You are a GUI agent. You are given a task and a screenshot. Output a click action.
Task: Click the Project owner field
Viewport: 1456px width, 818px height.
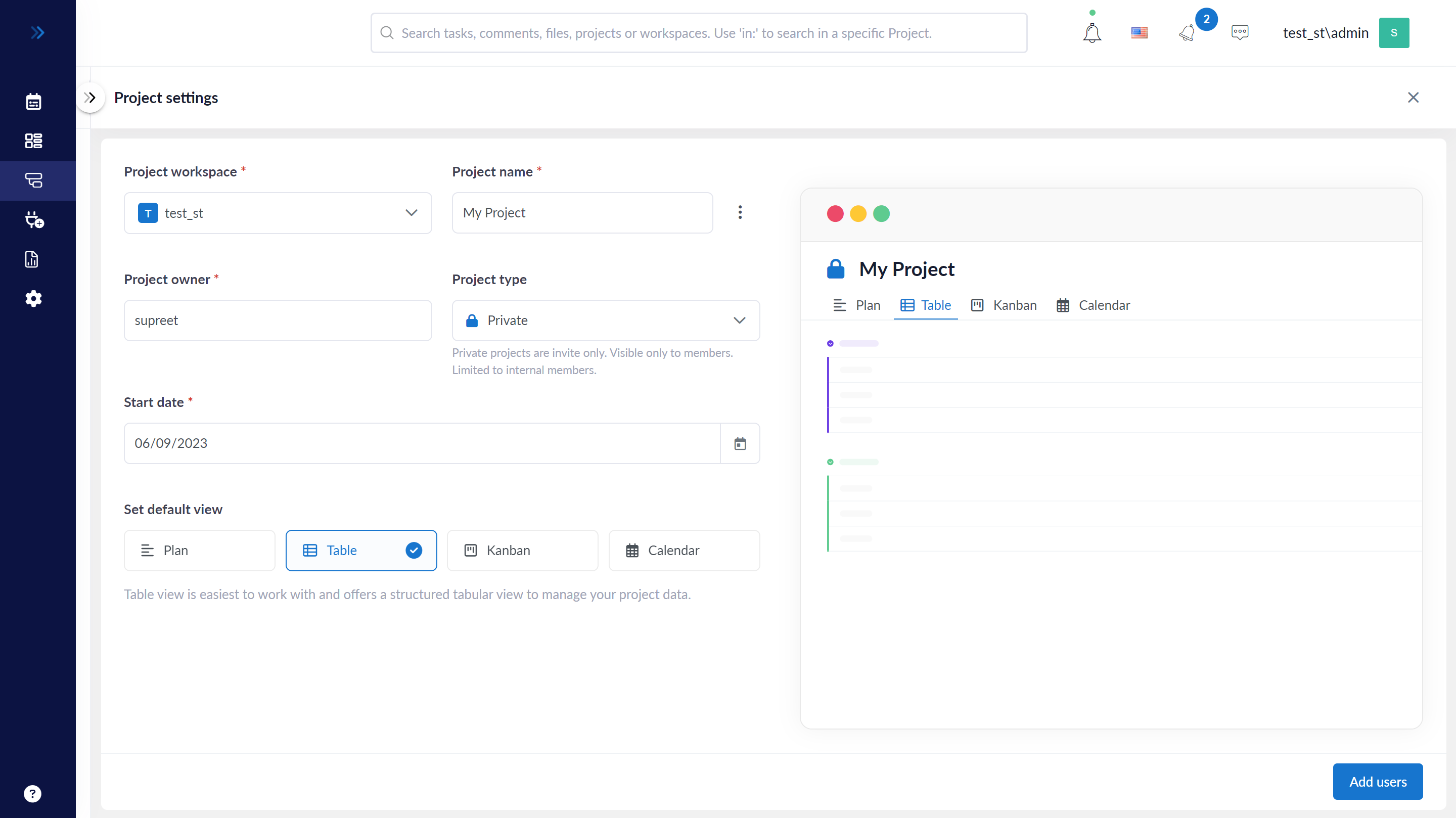[278, 321]
